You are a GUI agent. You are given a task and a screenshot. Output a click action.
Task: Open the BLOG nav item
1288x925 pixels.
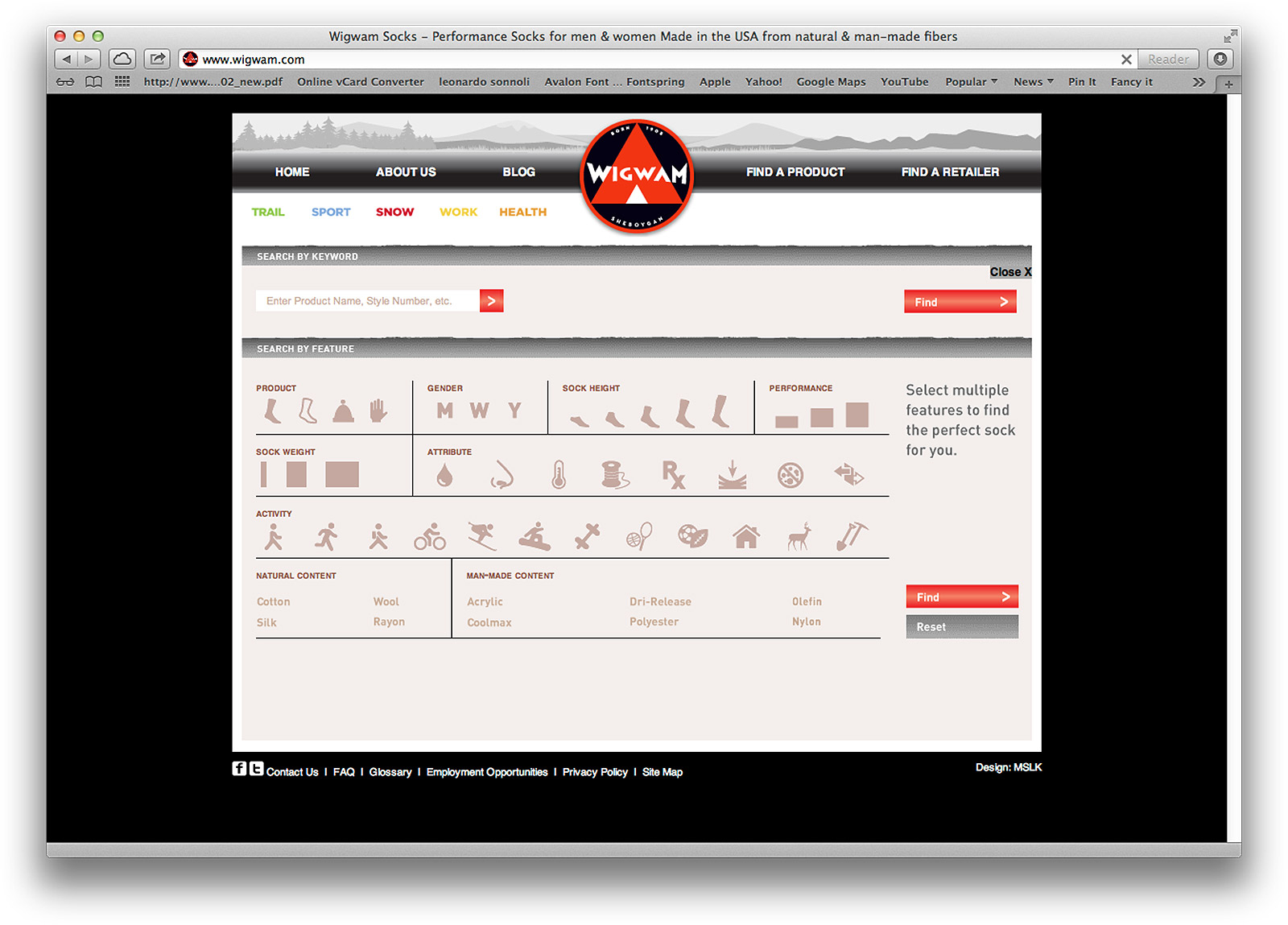coord(518,172)
